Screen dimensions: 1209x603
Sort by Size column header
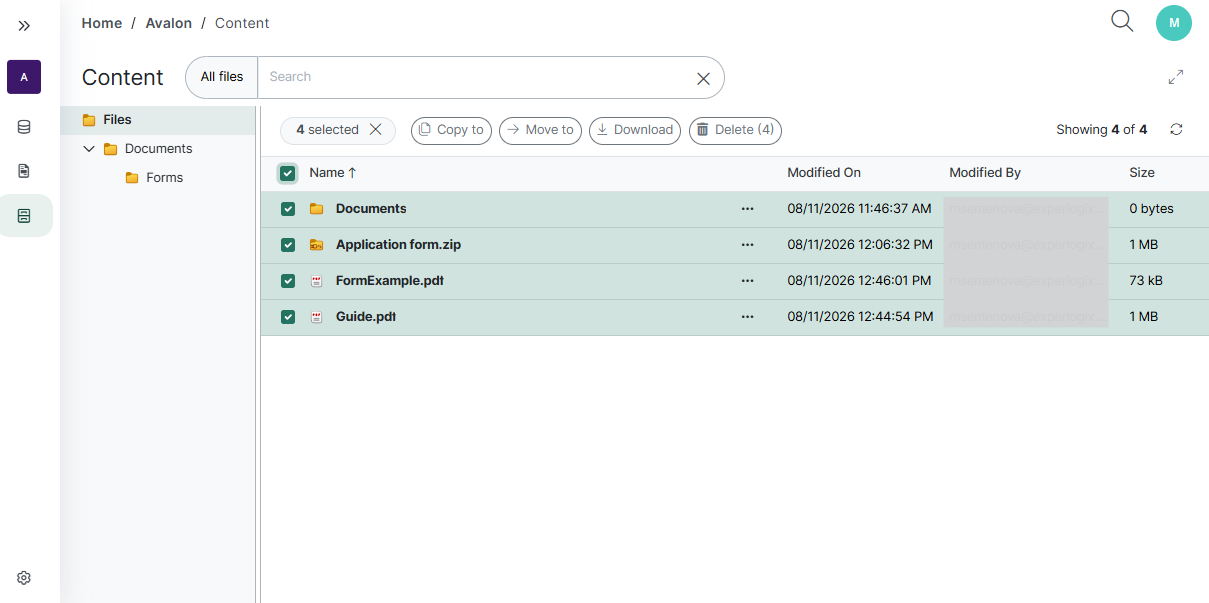click(1142, 173)
